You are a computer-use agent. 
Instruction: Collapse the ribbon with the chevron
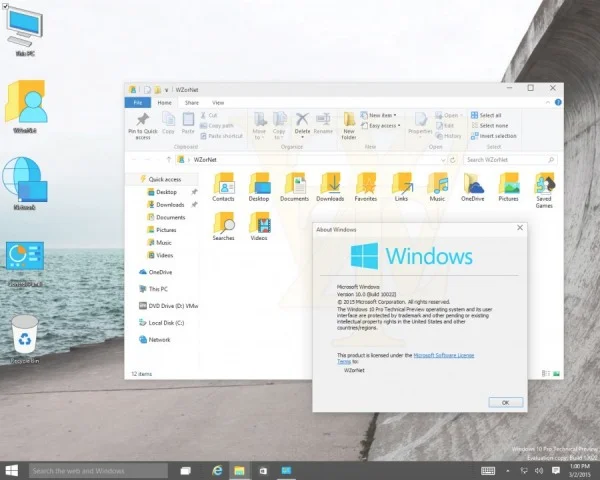click(x=548, y=102)
